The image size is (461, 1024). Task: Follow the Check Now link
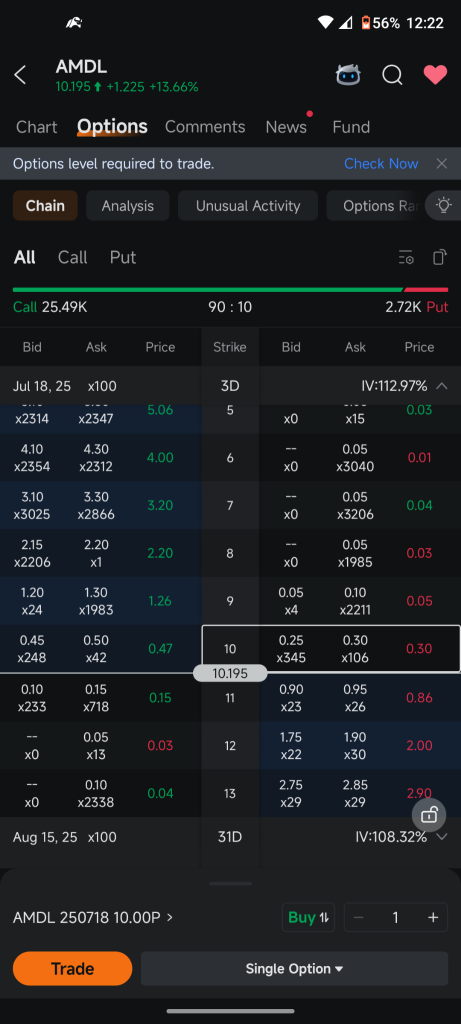(381, 164)
